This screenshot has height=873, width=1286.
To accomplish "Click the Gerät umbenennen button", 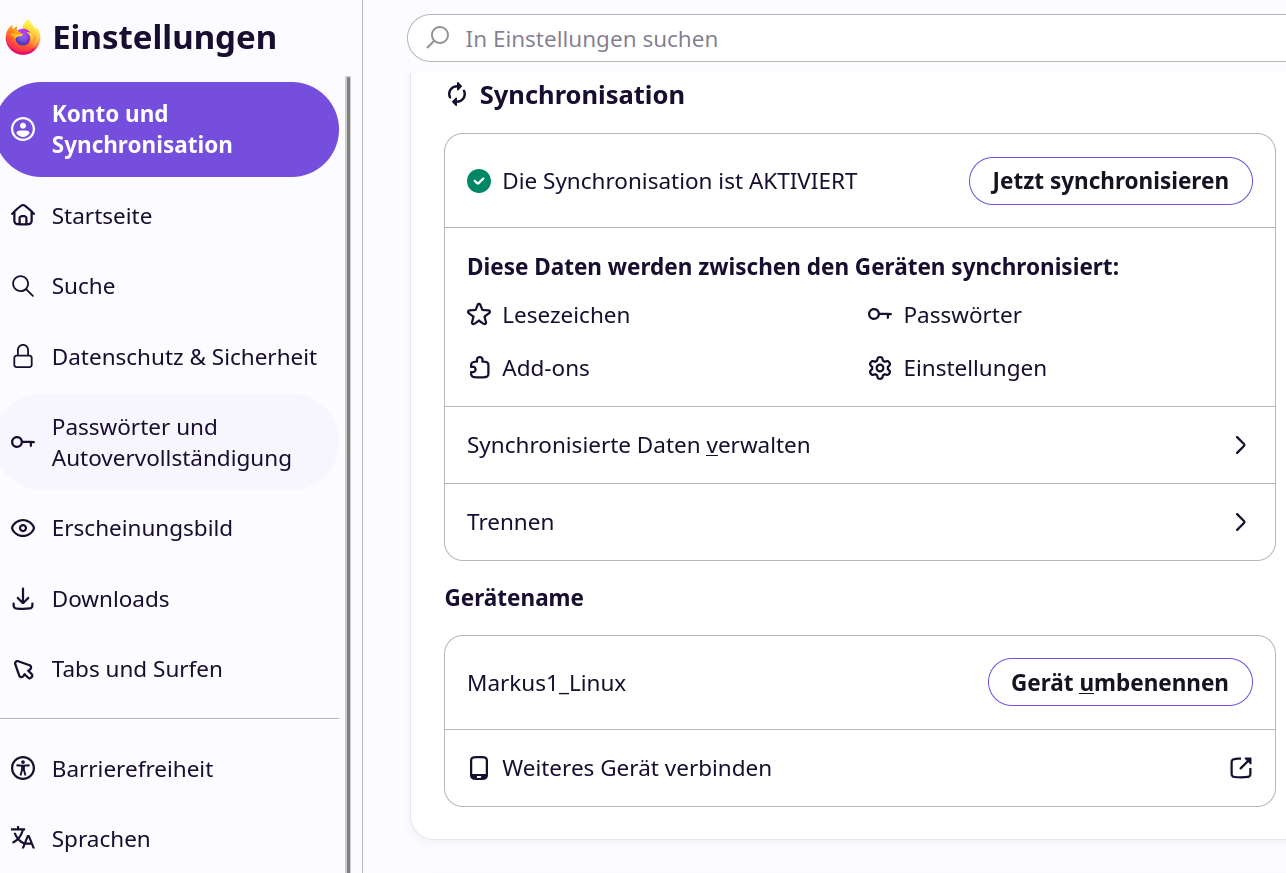I will pos(1120,683).
